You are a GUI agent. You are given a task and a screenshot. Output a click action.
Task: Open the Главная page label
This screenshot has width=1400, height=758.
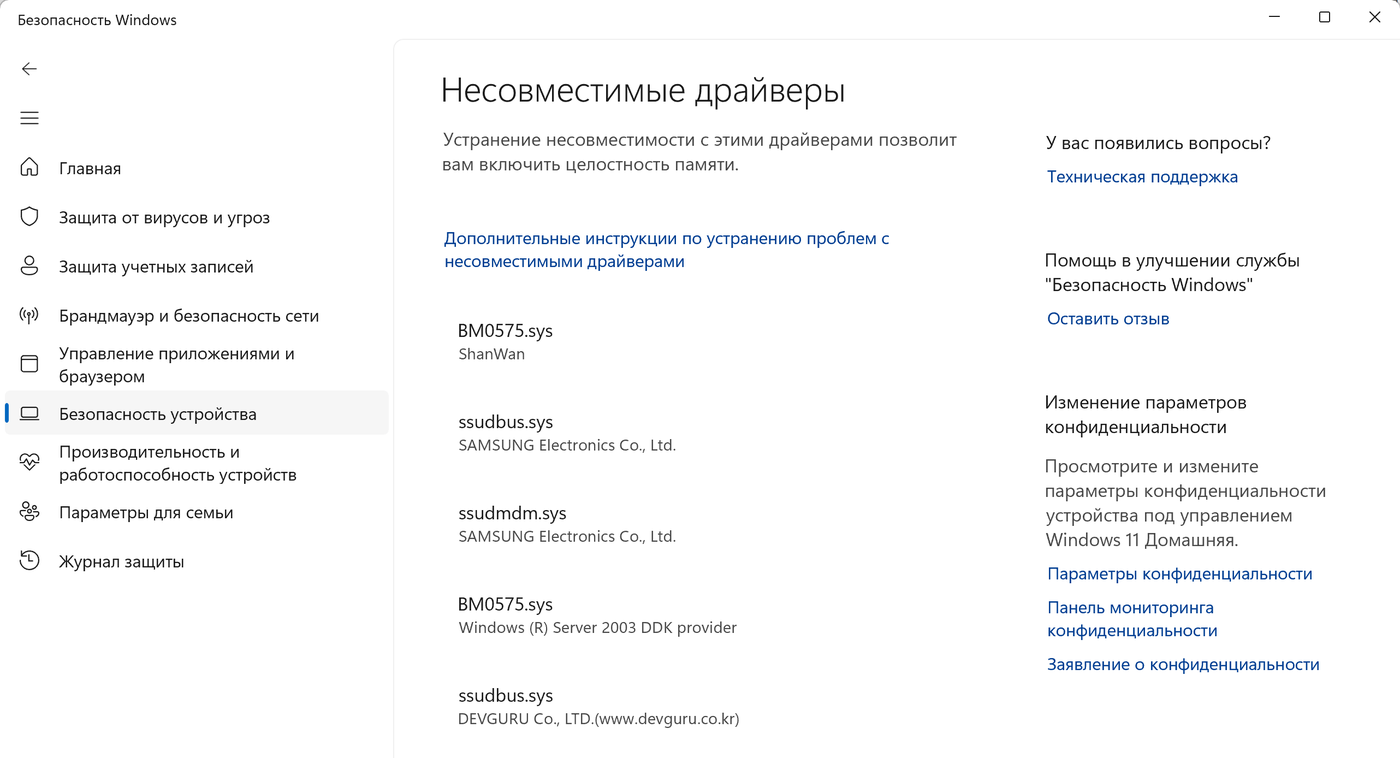pos(90,168)
